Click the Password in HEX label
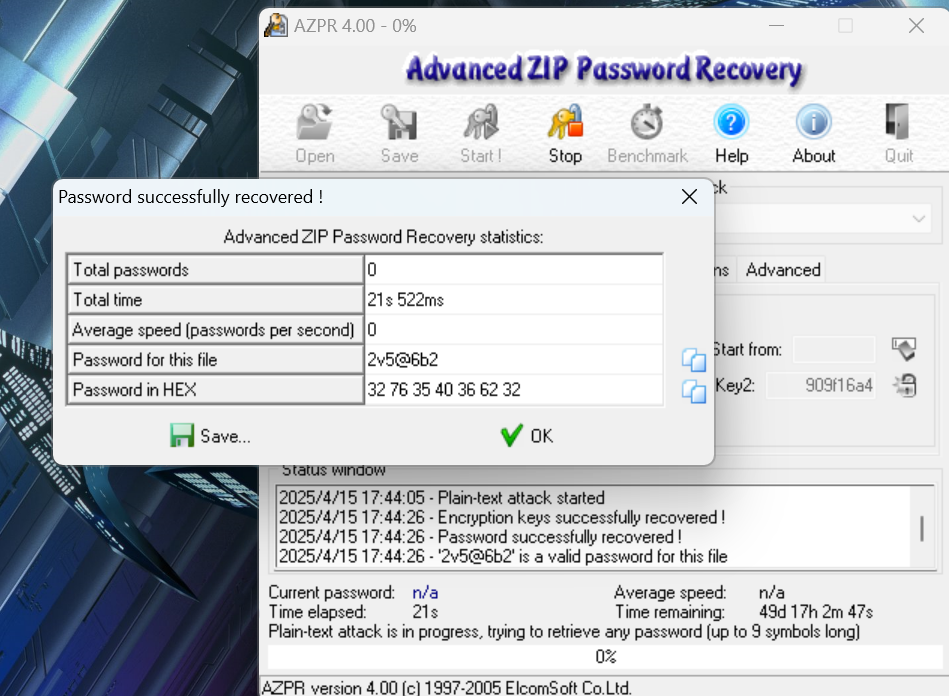Viewport: 949px width, 696px height. click(x=215, y=390)
